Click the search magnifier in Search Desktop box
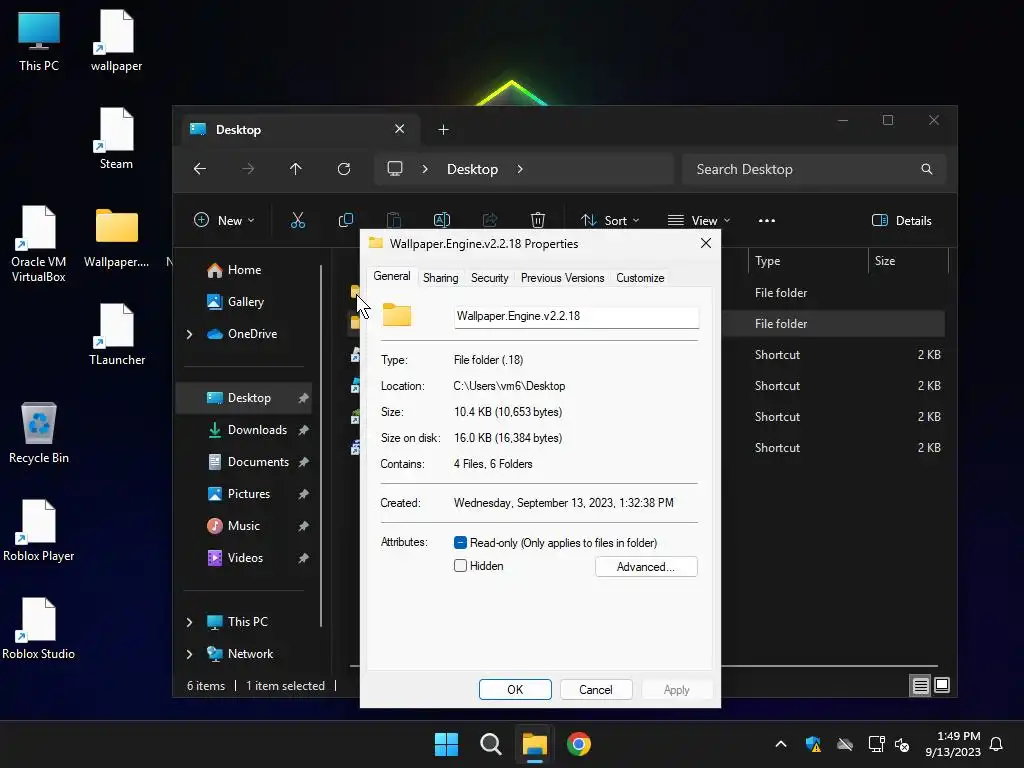Image resolution: width=1024 pixels, height=768 pixels. (x=927, y=169)
